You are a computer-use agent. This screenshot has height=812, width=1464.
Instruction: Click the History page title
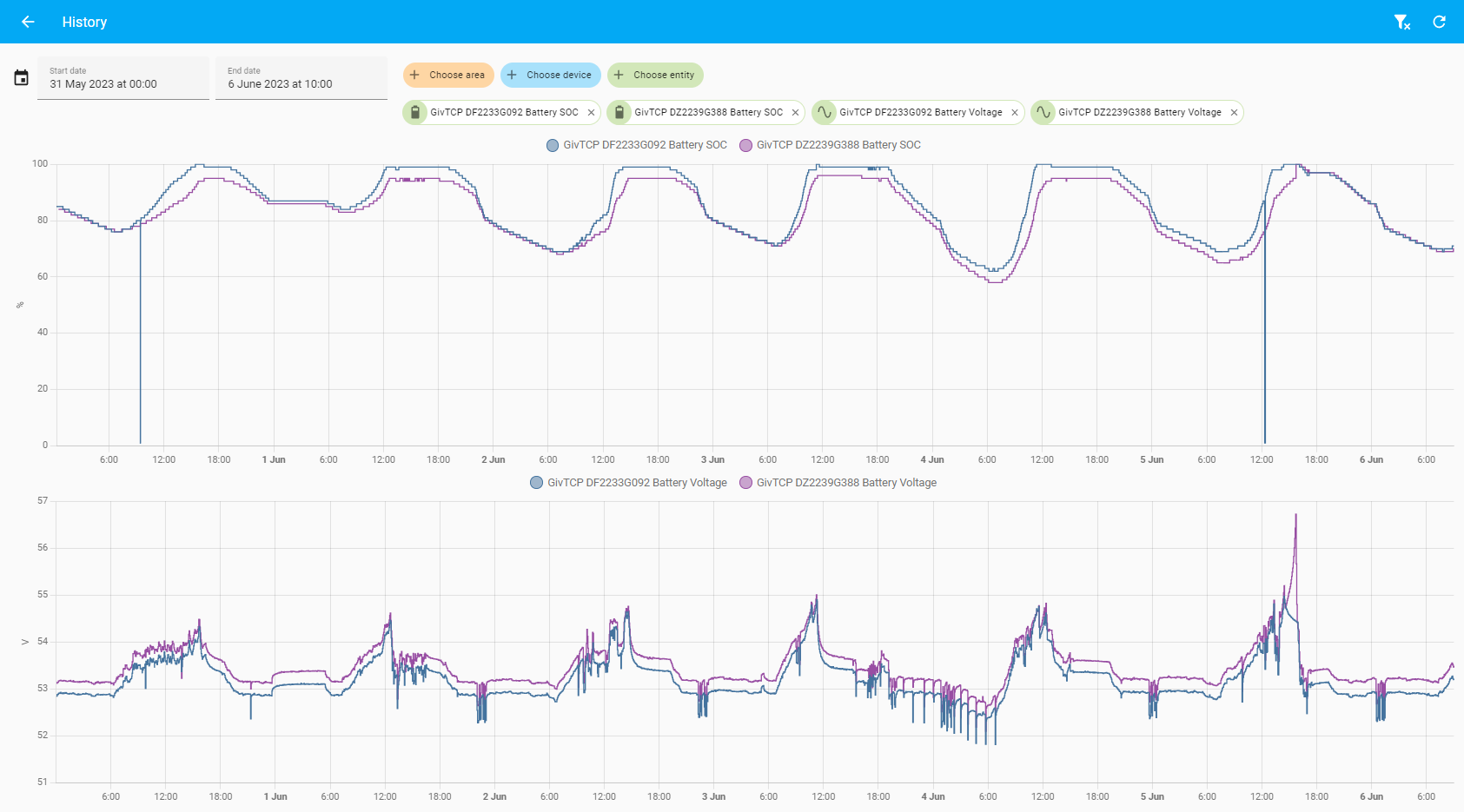pyautogui.click(x=84, y=22)
